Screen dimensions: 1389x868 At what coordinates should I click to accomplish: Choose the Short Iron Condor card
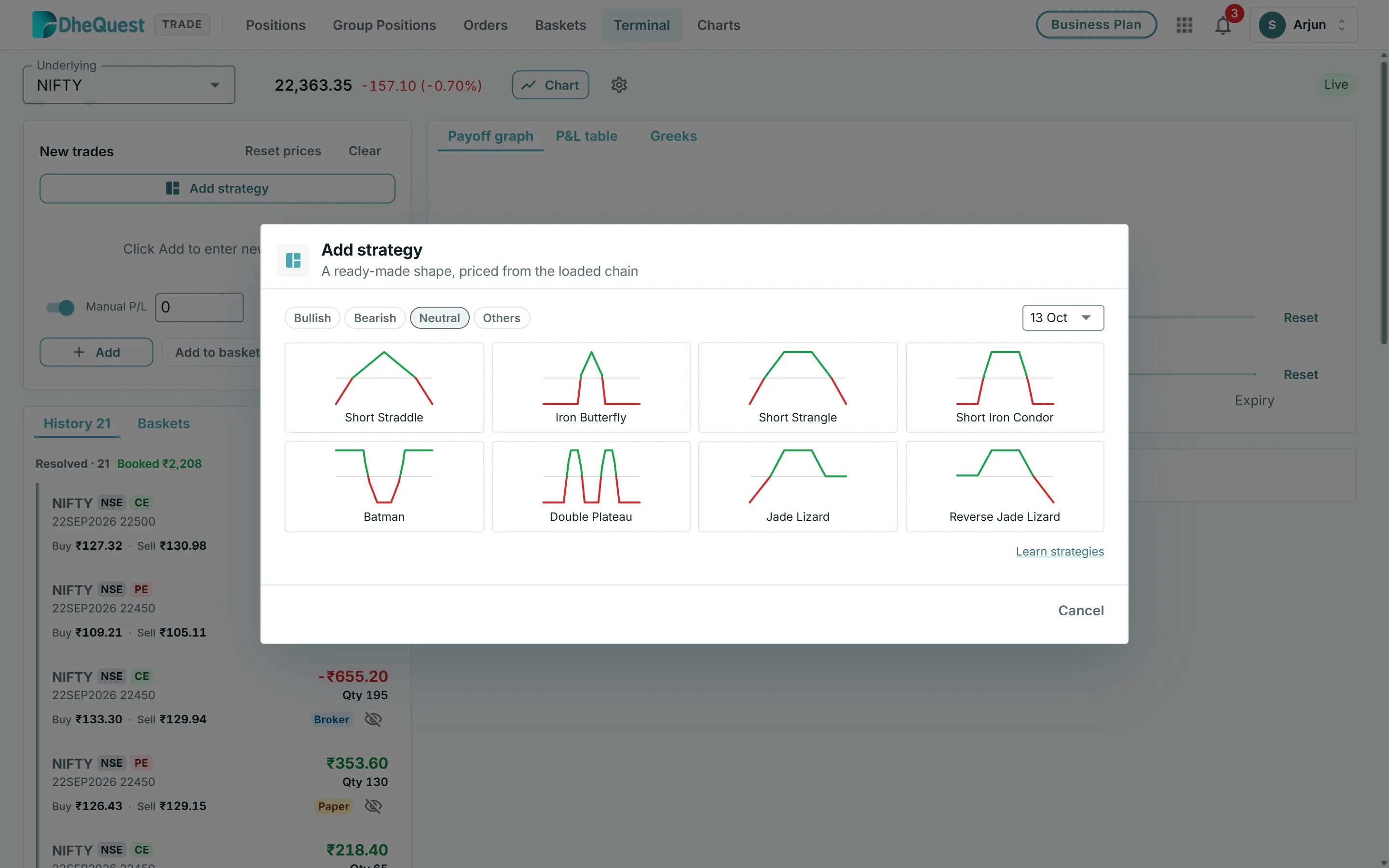pyautogui.click(x=1005, y=388)
